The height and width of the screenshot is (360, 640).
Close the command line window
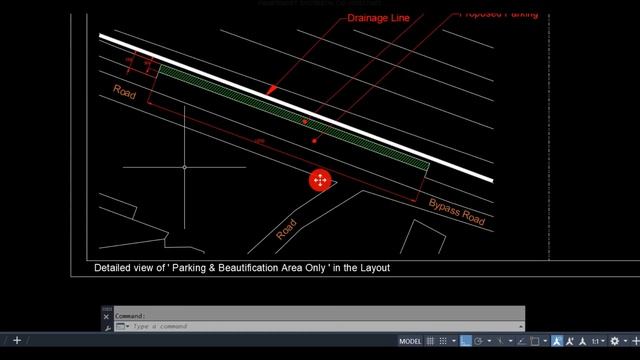(x=106, y=317)
